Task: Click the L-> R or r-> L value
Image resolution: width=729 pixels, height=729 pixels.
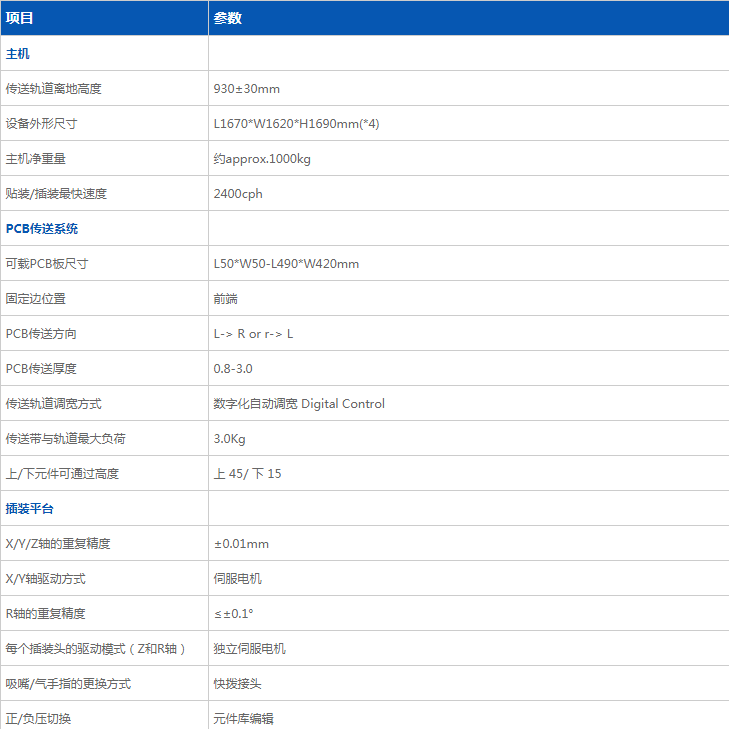Action: [x=253, y=334]
